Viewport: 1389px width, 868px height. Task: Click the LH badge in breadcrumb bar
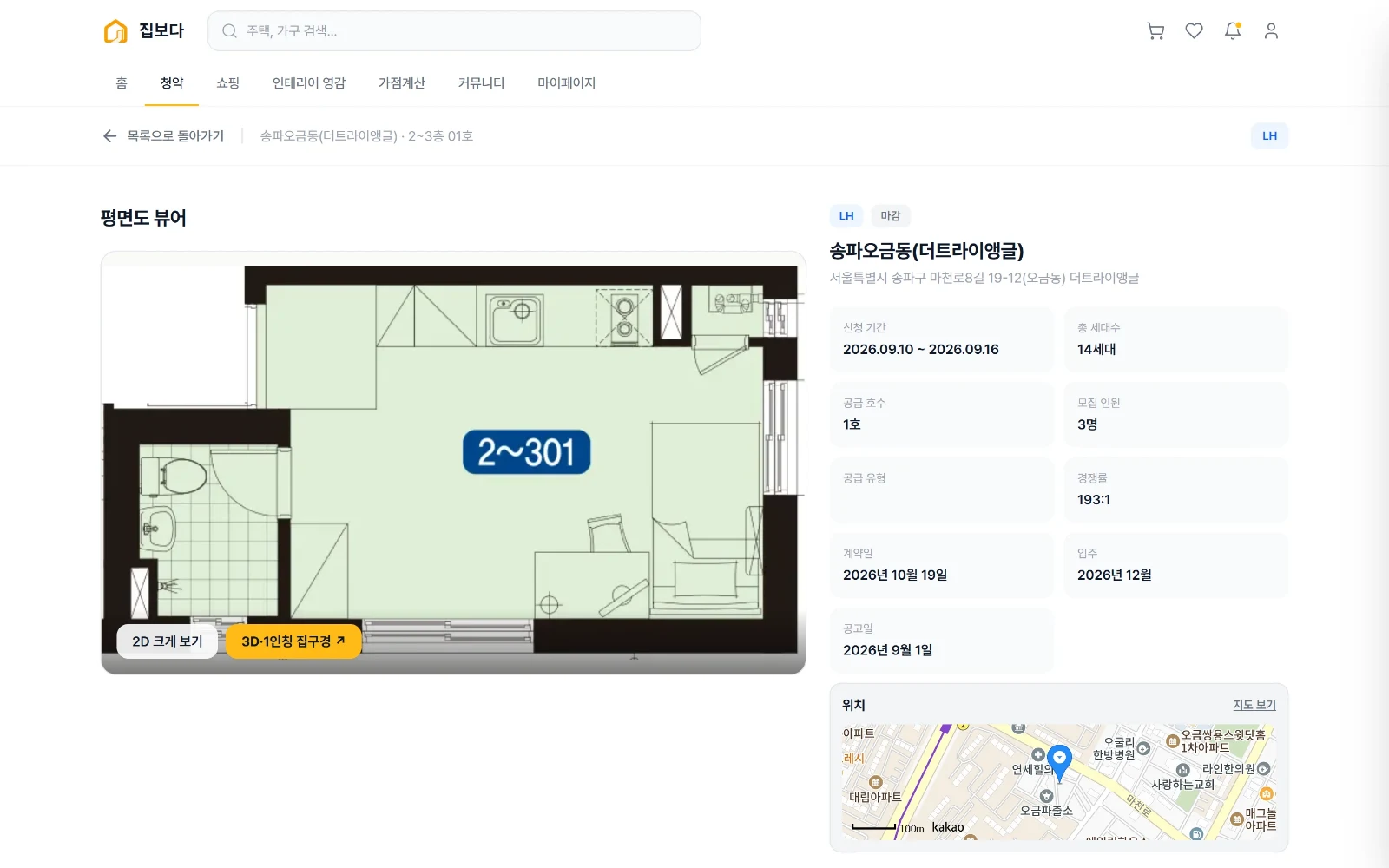(x=1269, y=136)
